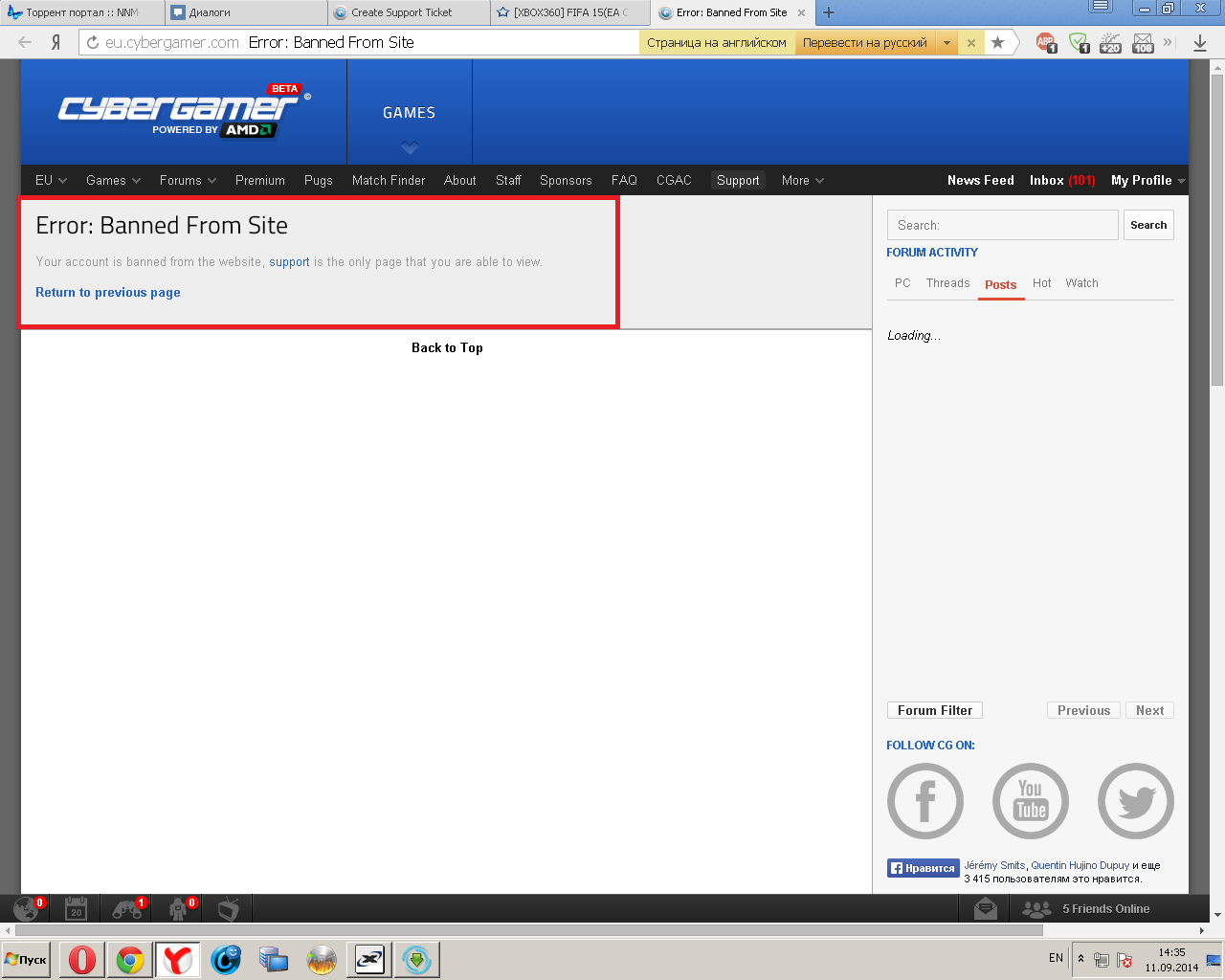This screenshot has width=1225, height=980.
Task: Switch to the PC forum tab
Action: pyautogui.click(x=902, y=283)
